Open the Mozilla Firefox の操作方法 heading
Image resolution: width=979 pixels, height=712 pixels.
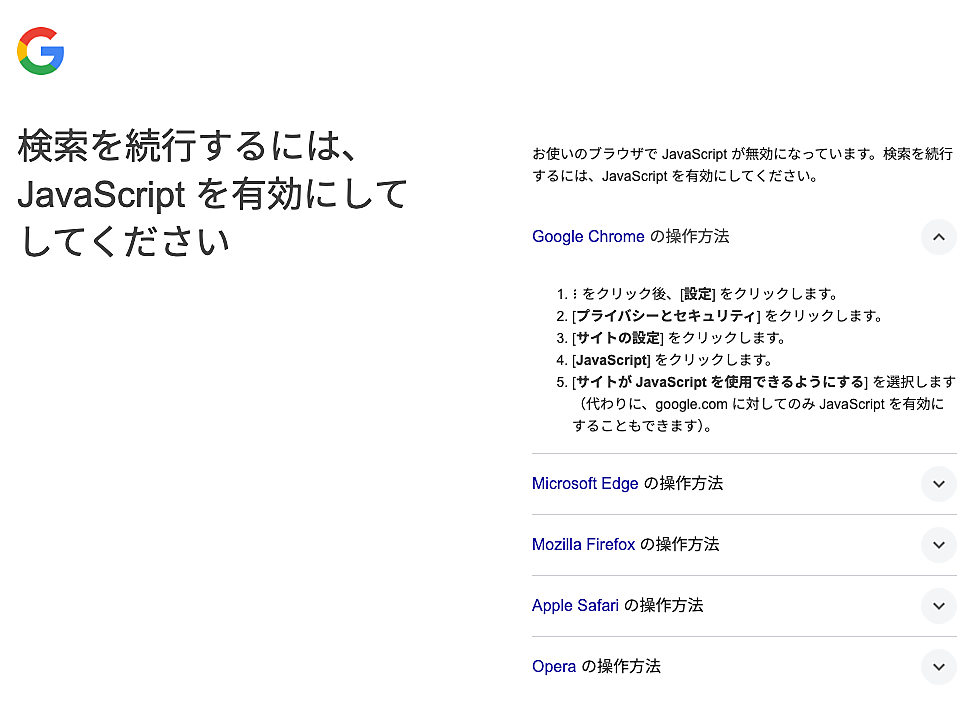click(x=626, y=545)
